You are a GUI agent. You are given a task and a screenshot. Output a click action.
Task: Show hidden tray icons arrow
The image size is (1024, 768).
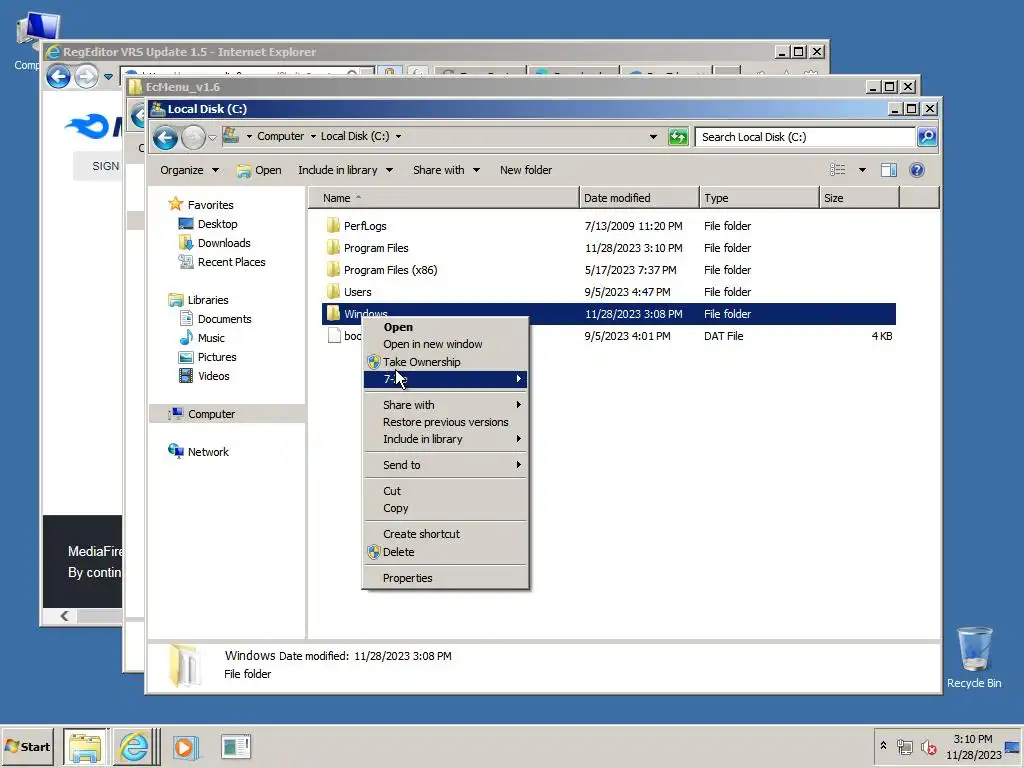pos(883,745)
